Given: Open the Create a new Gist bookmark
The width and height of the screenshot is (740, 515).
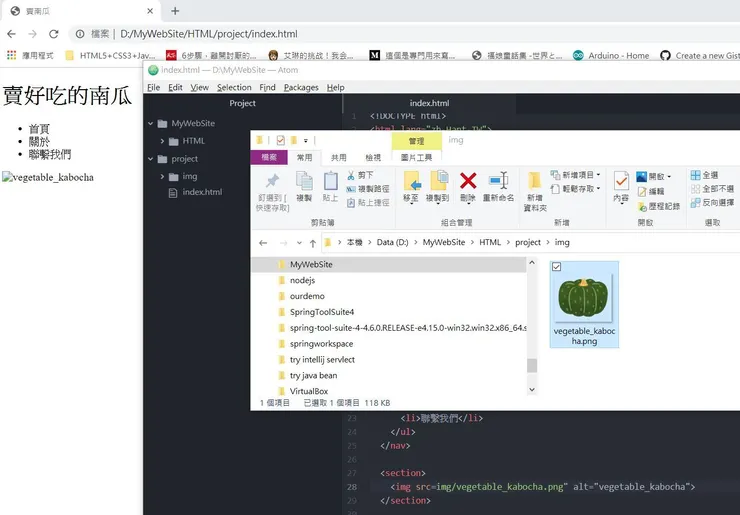Looking at the screenshot, I should coord(699,56).
